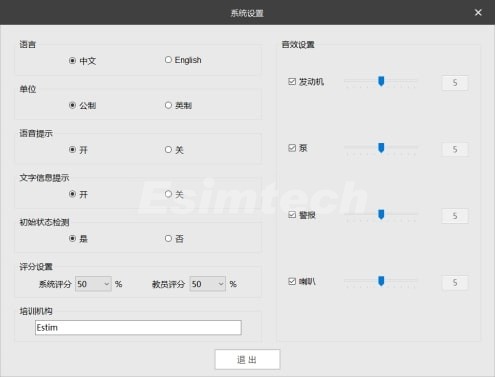Select the 中文 language radio button

pos(72,61)
